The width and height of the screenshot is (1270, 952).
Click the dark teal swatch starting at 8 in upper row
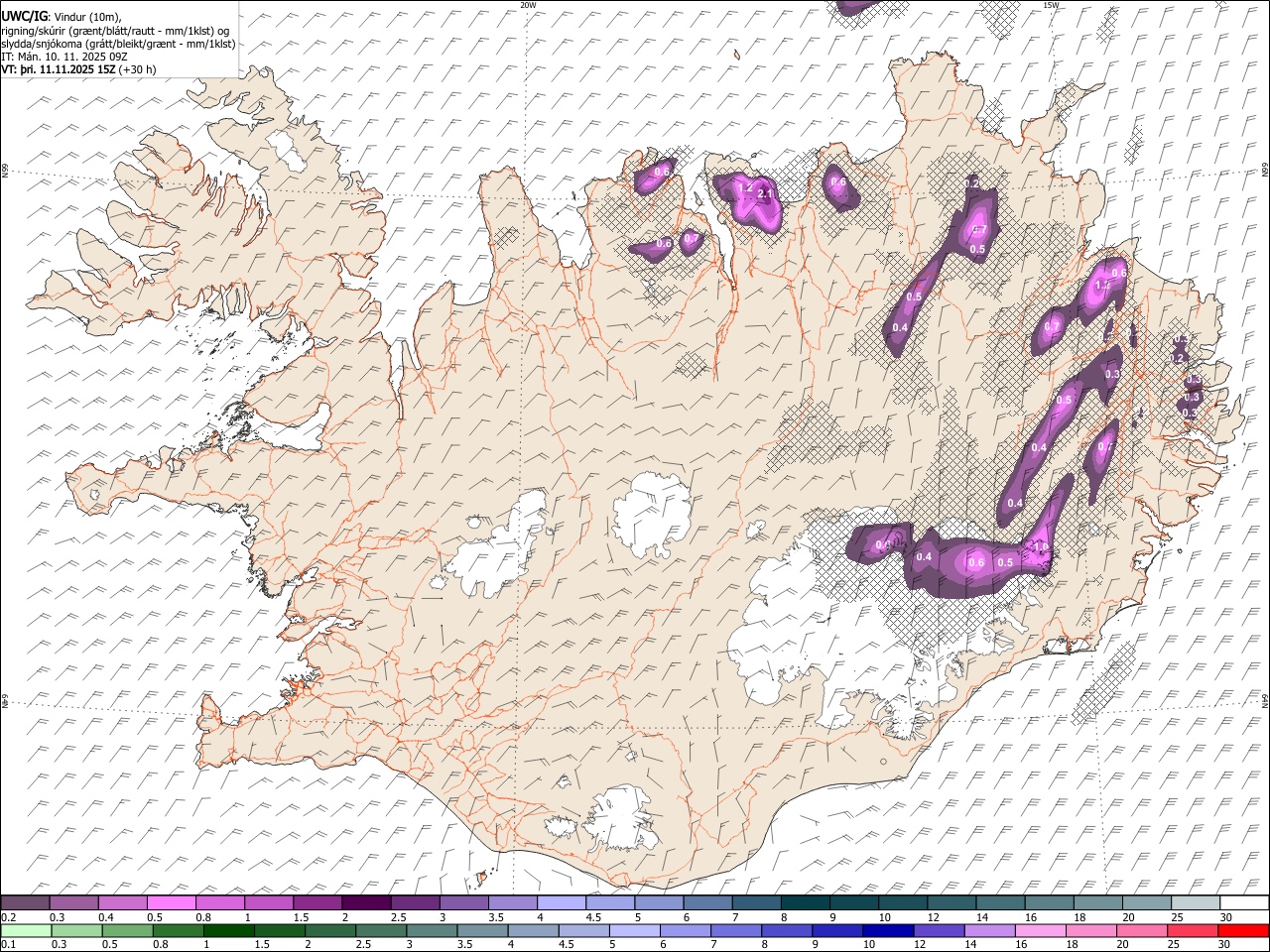(x=805, y=902)
